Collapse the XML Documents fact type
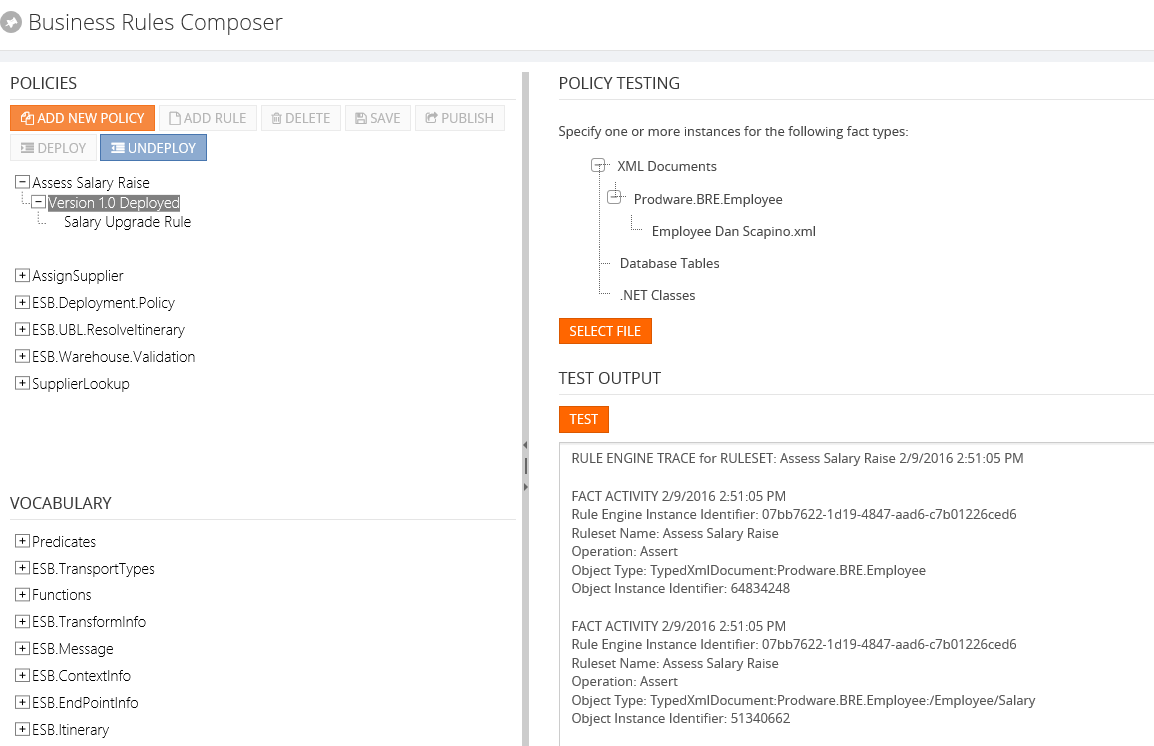Screen dimensions: 1154x746 coord(599,166)
